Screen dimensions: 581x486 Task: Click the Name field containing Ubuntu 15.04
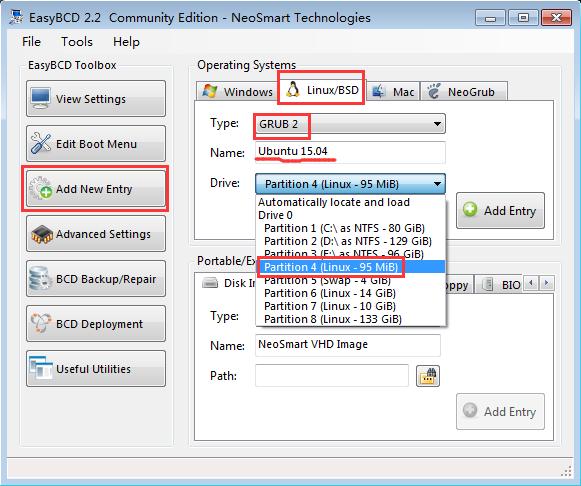350,152
